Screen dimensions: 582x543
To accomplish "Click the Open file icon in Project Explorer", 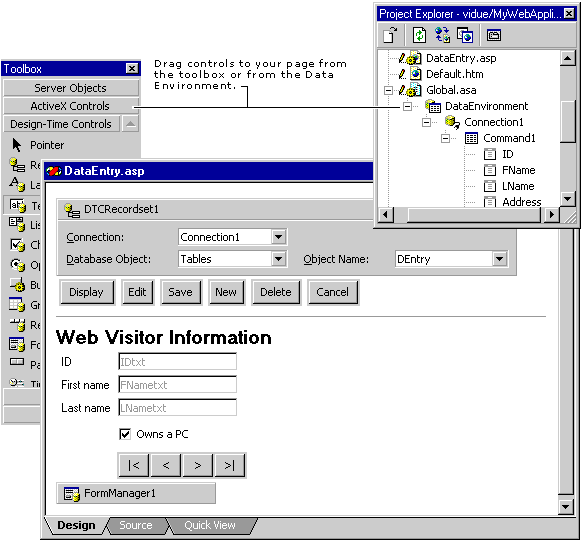I will tap(390, 35).
